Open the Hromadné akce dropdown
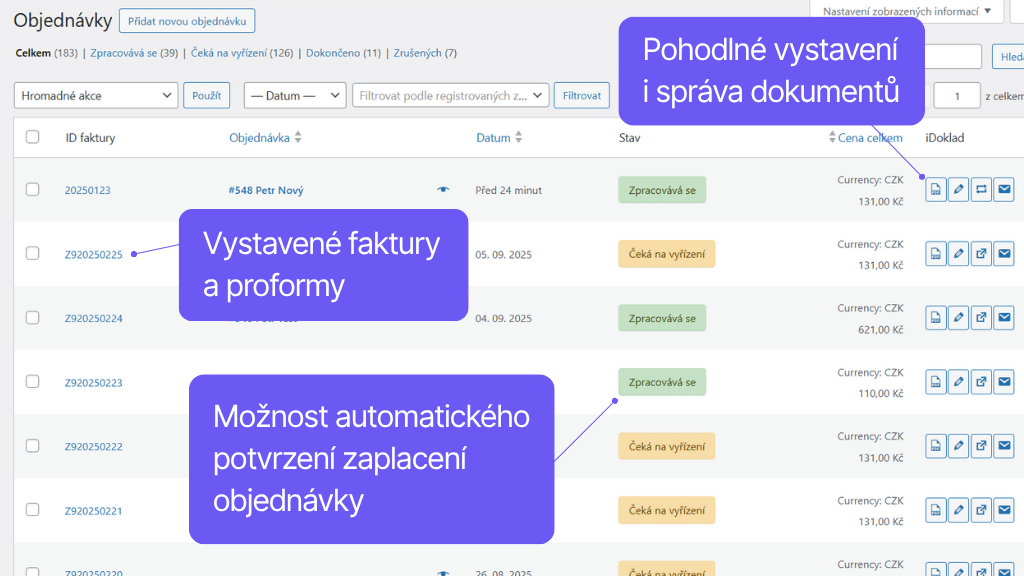 click(x=96, y=95)
